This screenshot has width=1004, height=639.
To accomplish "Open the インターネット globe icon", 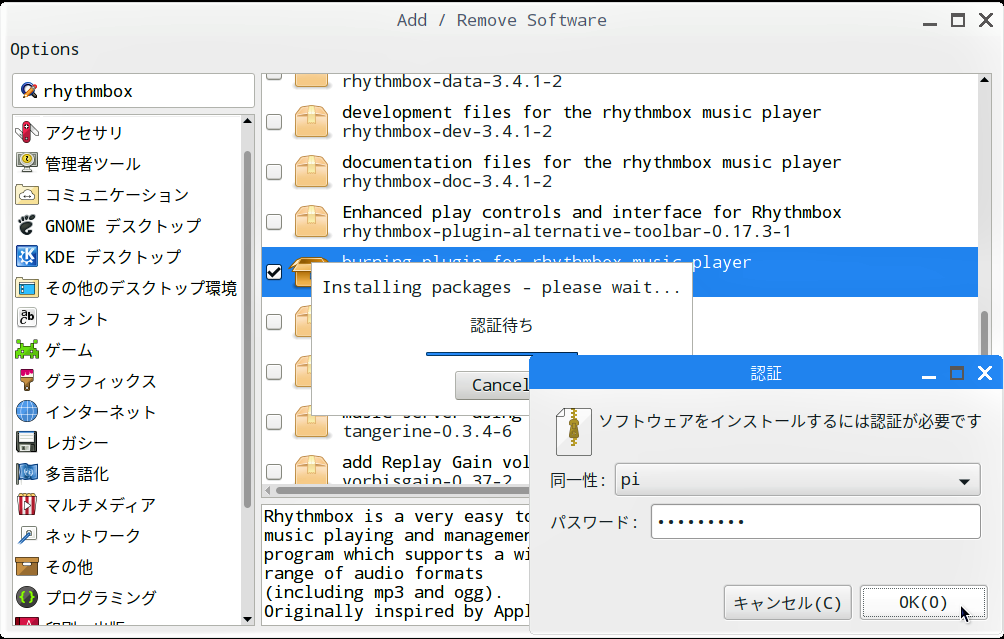I will click(27, 411).
